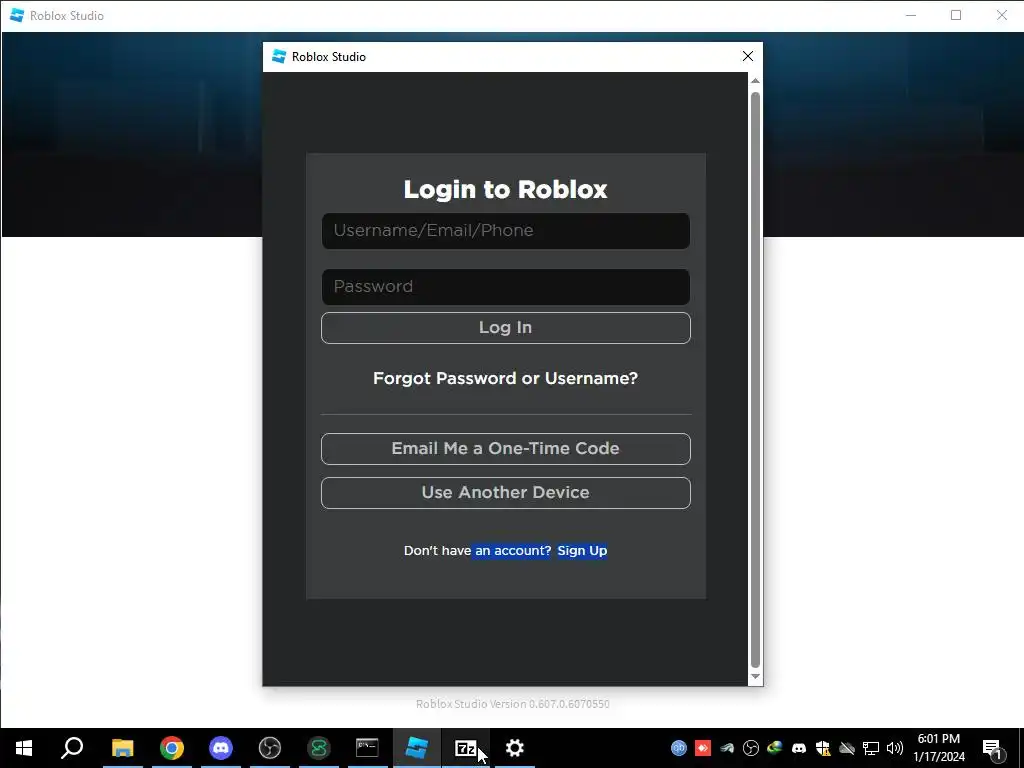
Task: Open the Sign Up link
Action: (582, 551)
